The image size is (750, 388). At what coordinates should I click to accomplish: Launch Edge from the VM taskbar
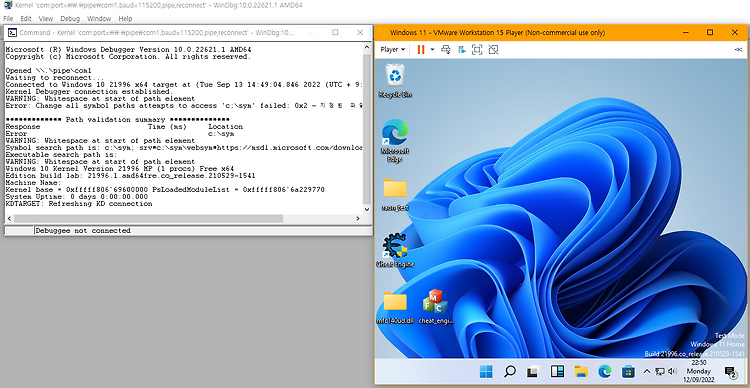605,371
